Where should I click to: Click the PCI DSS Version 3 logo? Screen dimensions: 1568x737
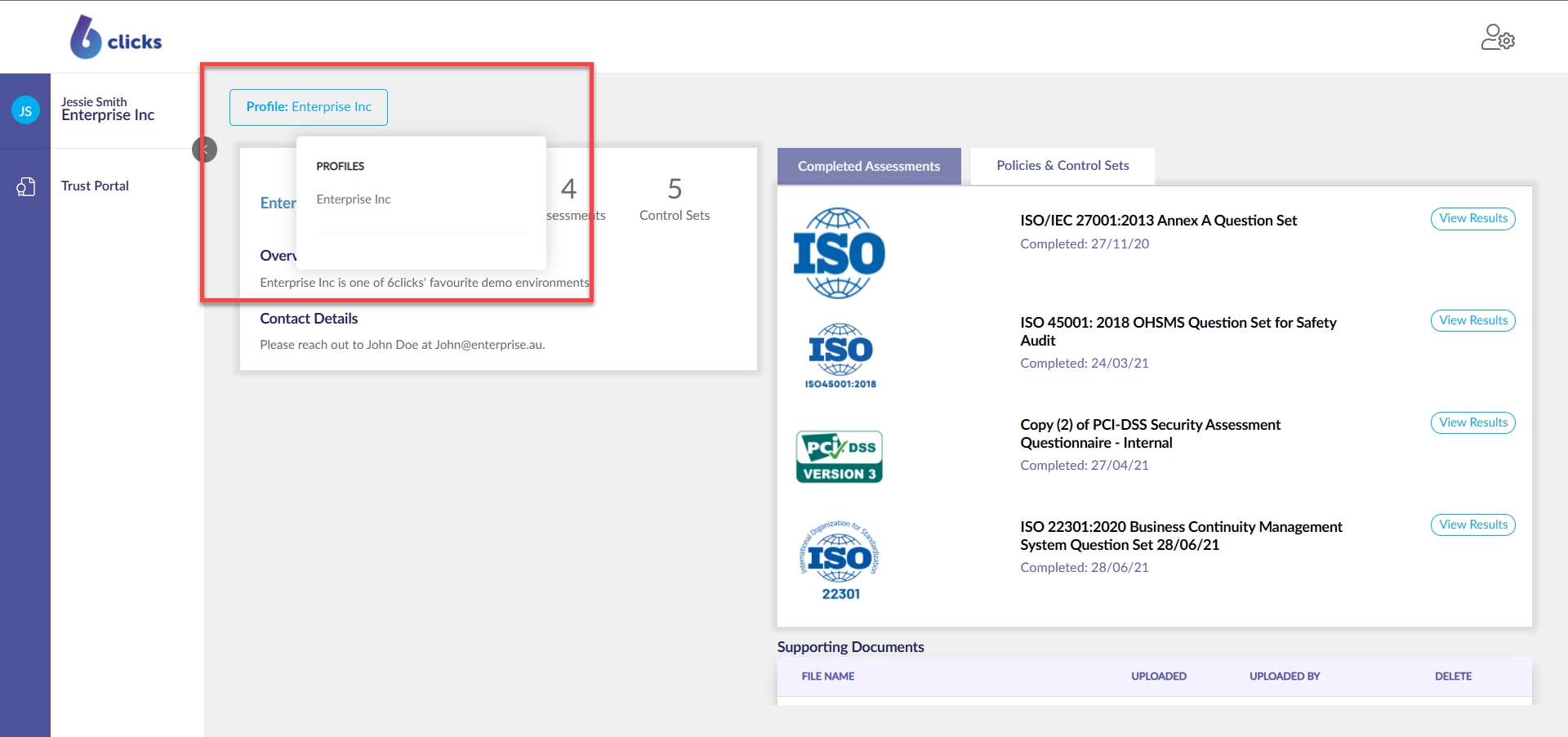point(840,457)
